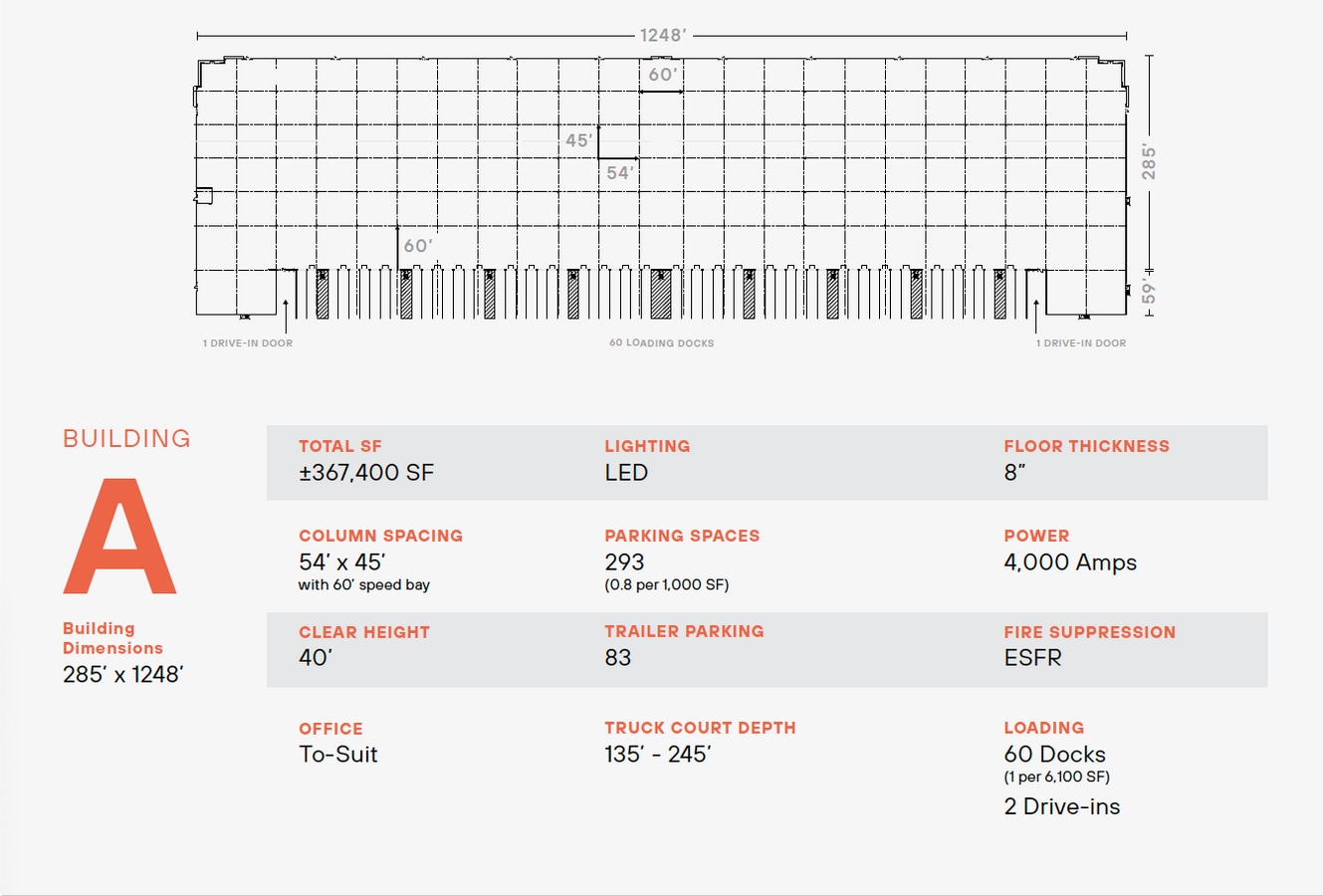Select the To-Suit office value
Viewport: 1323px width, 896px height.
pyautogui.click(x=338, y=755)
